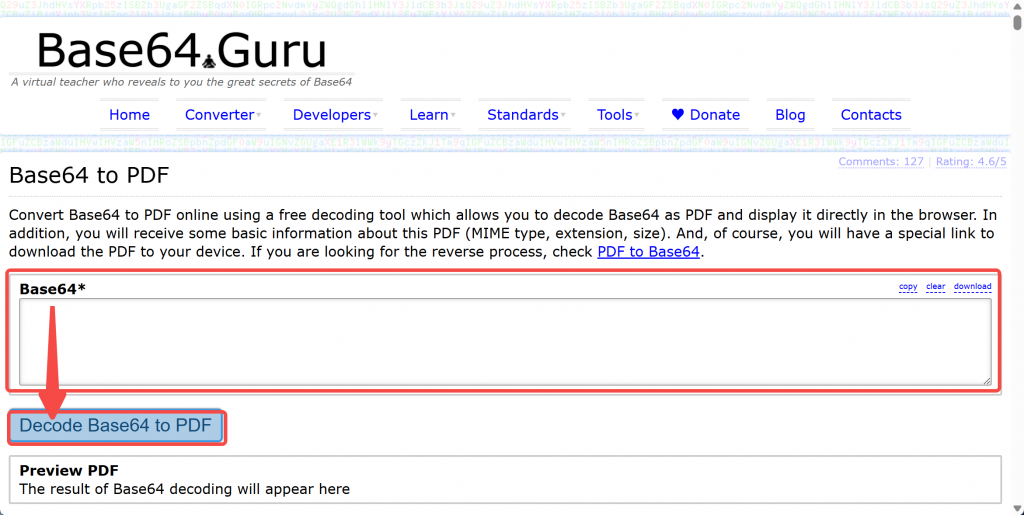
Task: Open the Contacts page
Action: pos(871,115)
